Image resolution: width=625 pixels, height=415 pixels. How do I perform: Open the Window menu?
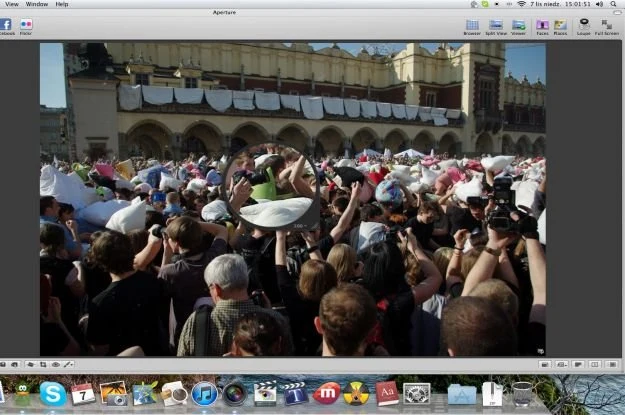(36, 4)
